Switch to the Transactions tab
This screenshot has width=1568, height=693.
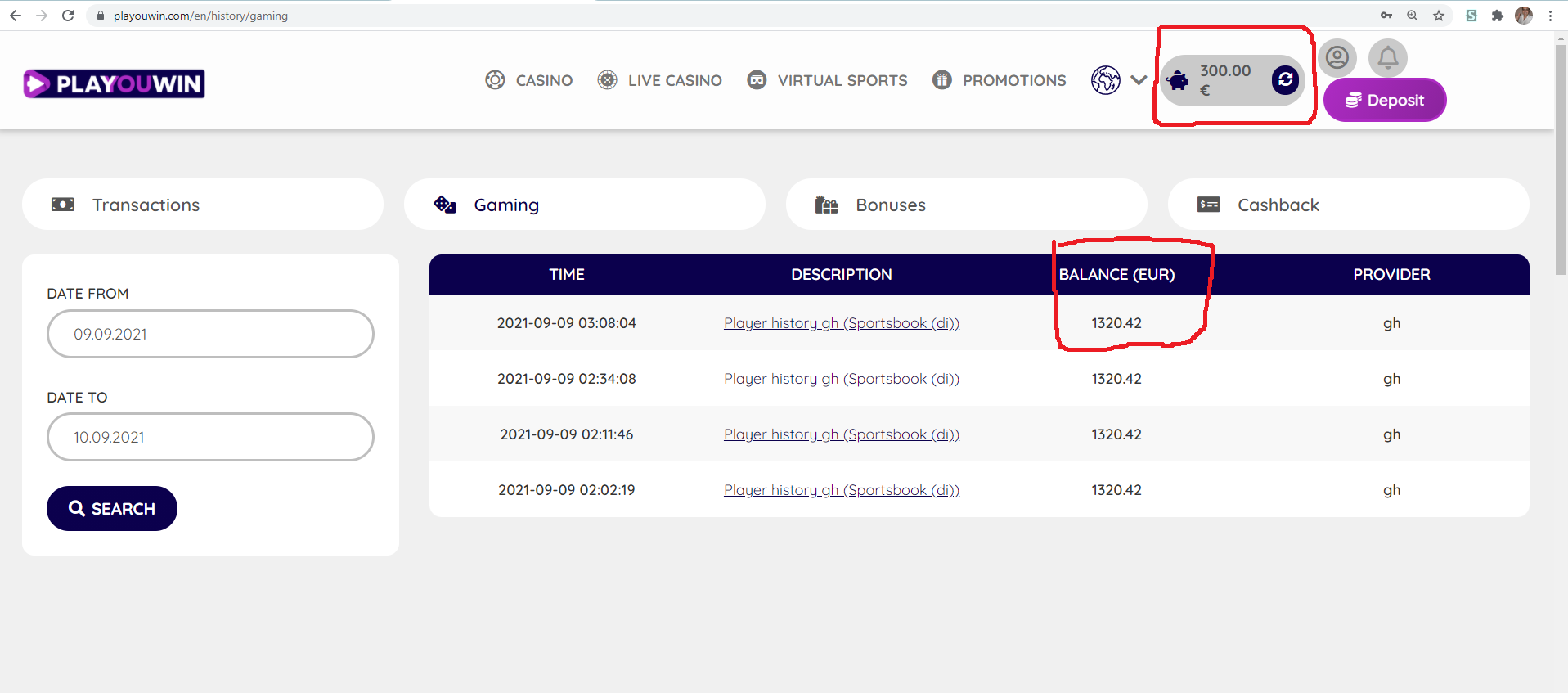coord(203,205)
